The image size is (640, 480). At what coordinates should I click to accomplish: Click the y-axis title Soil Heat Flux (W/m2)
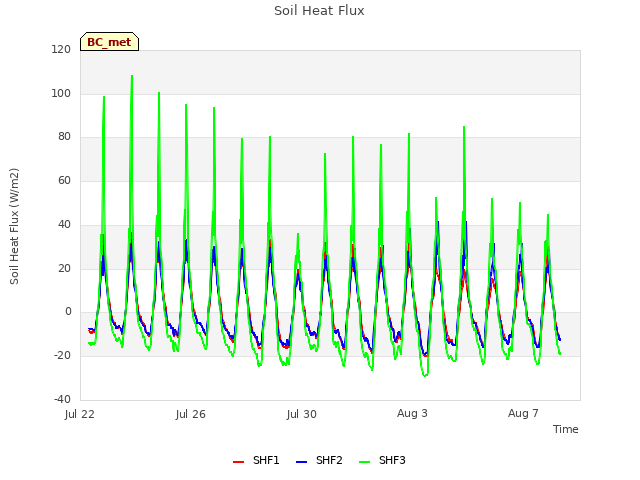coord(14,226)
